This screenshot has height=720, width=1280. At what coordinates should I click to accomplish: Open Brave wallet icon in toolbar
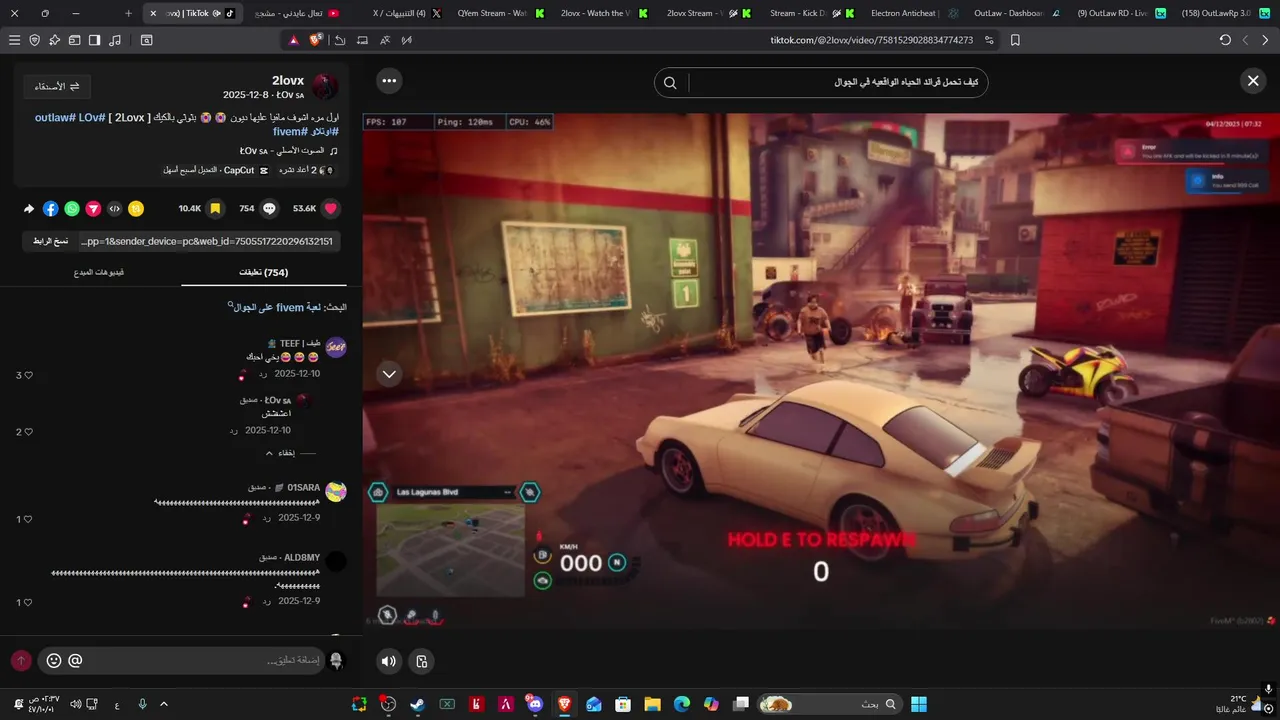[74, 40]
